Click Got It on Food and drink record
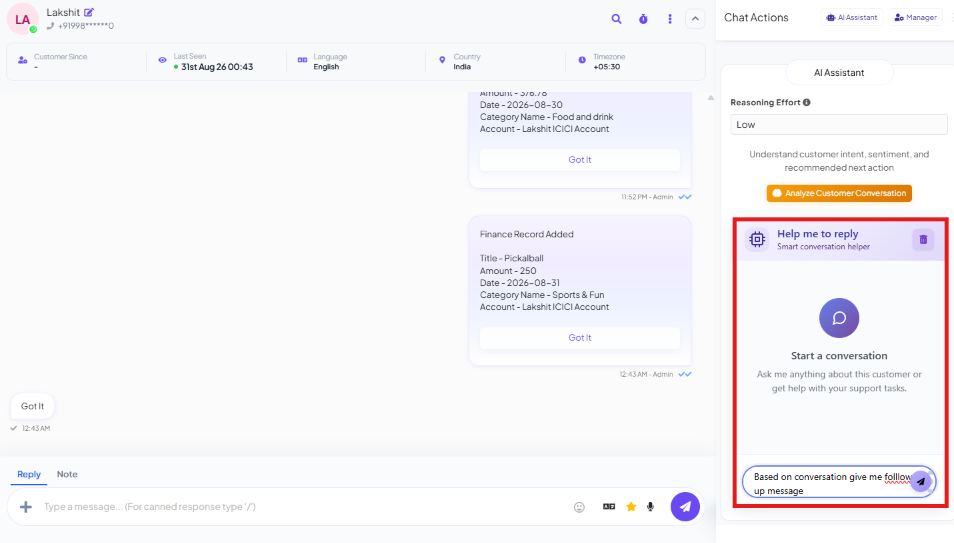 [x=580, y=159]
